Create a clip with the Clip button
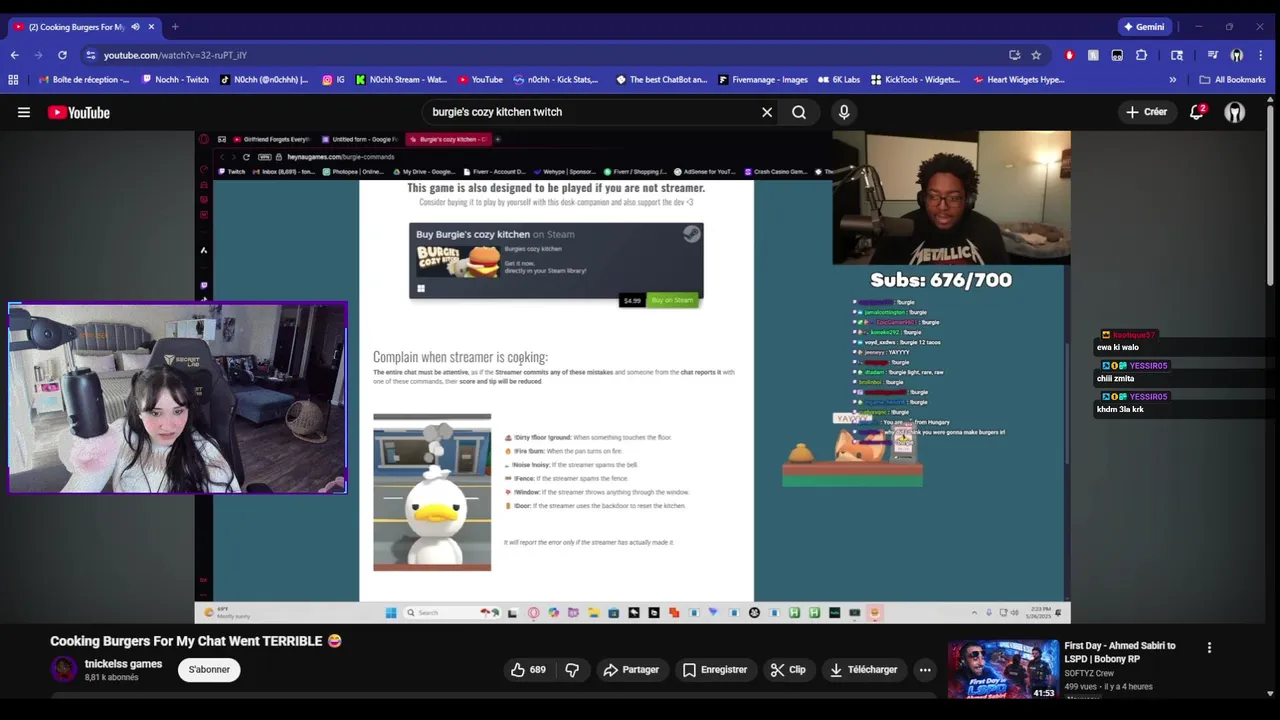1280x720 pixels. click(788, 669)
